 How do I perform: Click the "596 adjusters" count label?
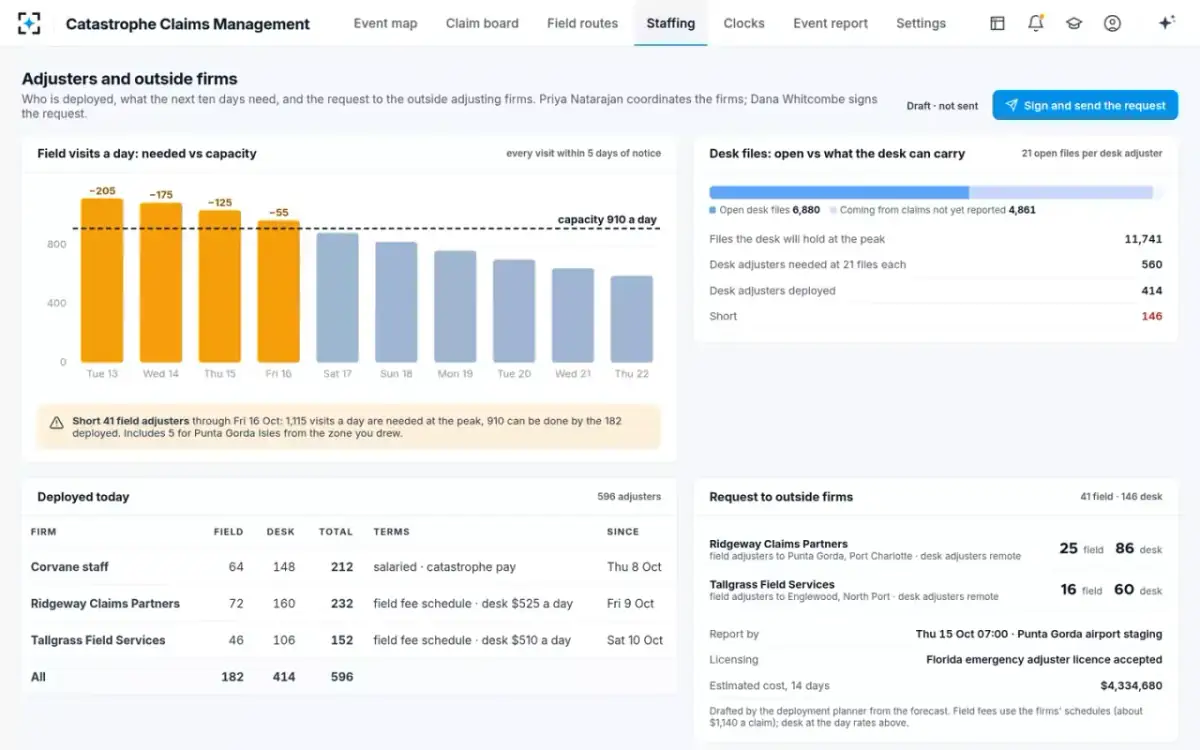(x=629, y=497)
